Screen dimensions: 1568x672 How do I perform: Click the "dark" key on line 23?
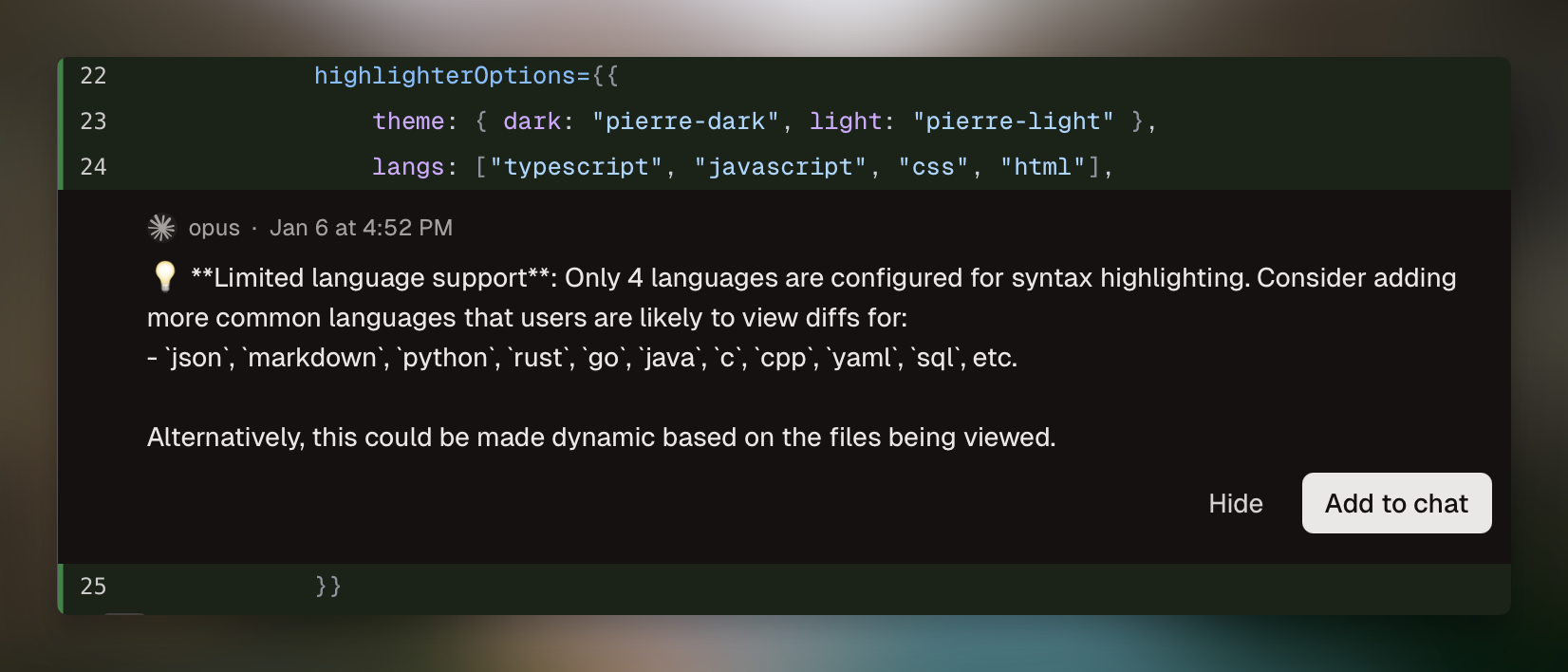532,121
